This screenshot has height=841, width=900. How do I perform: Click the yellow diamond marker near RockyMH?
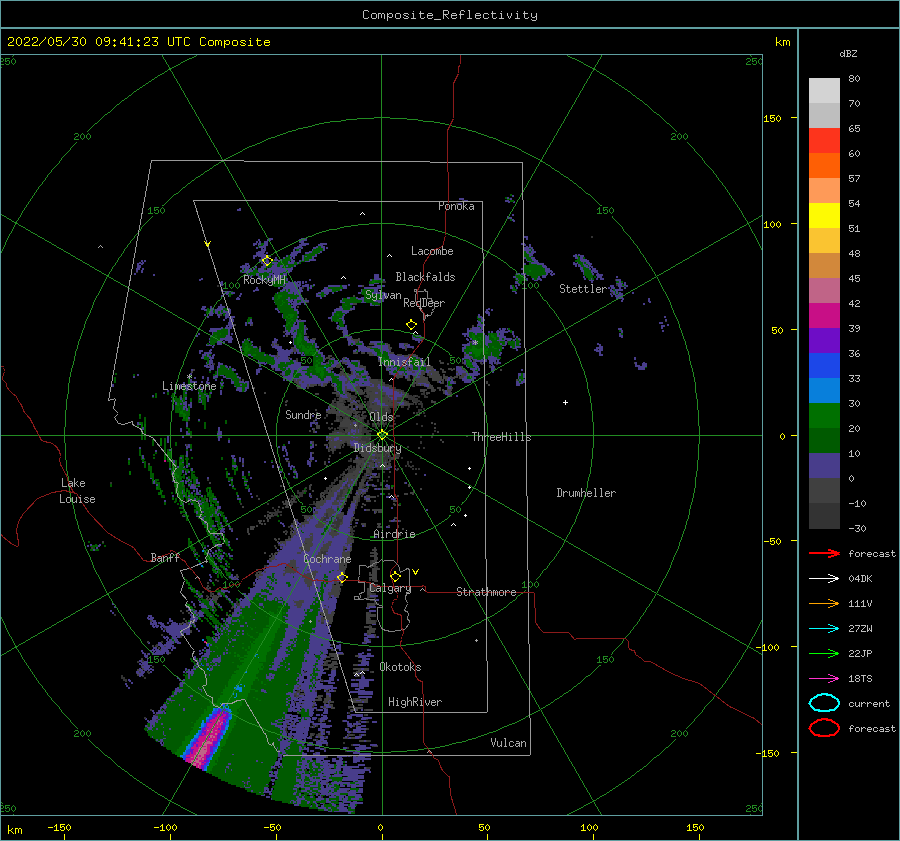tap(267, 261)
